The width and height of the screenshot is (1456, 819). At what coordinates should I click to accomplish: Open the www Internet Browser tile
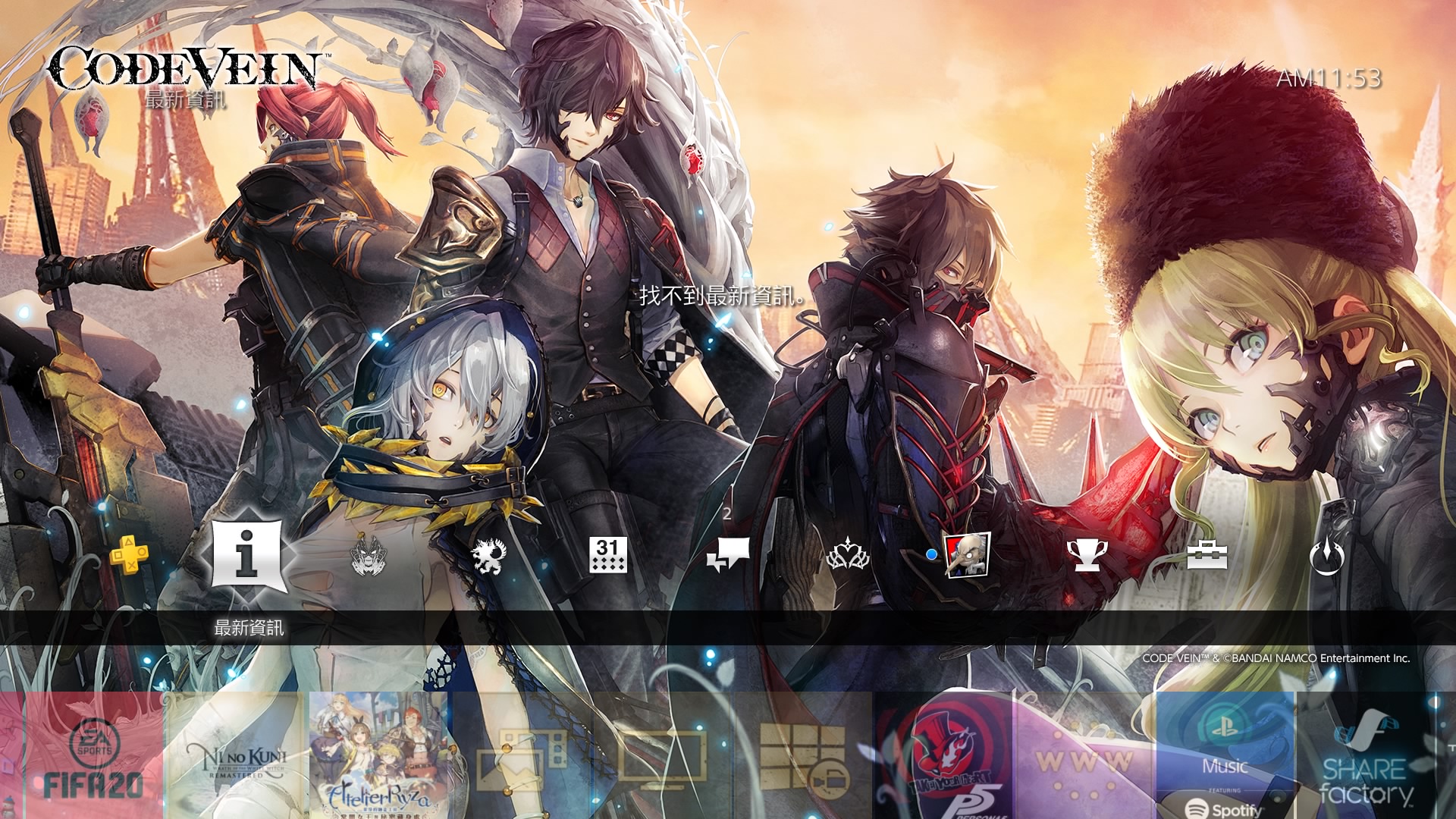tap(1085, 755)
